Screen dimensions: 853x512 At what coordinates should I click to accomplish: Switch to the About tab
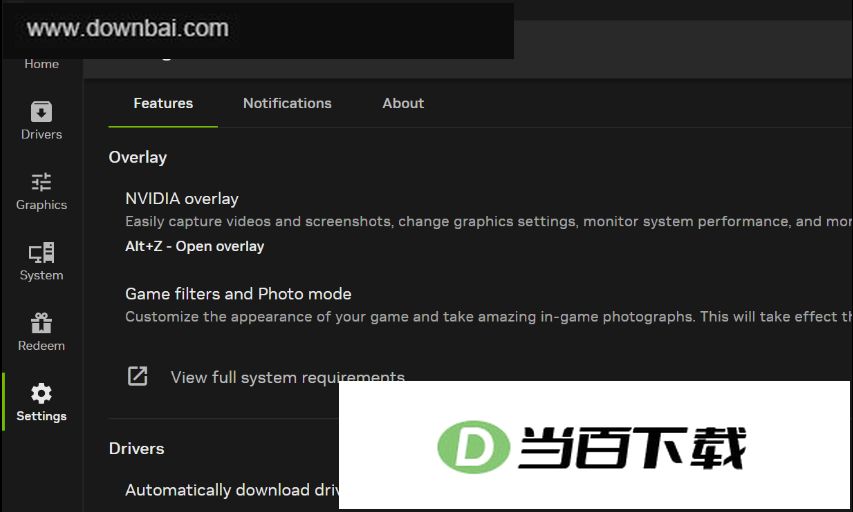point(403,103)
